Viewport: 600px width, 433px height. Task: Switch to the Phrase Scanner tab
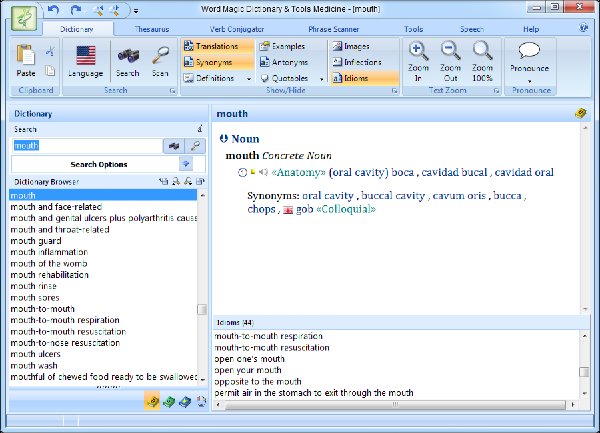(334, 29)
